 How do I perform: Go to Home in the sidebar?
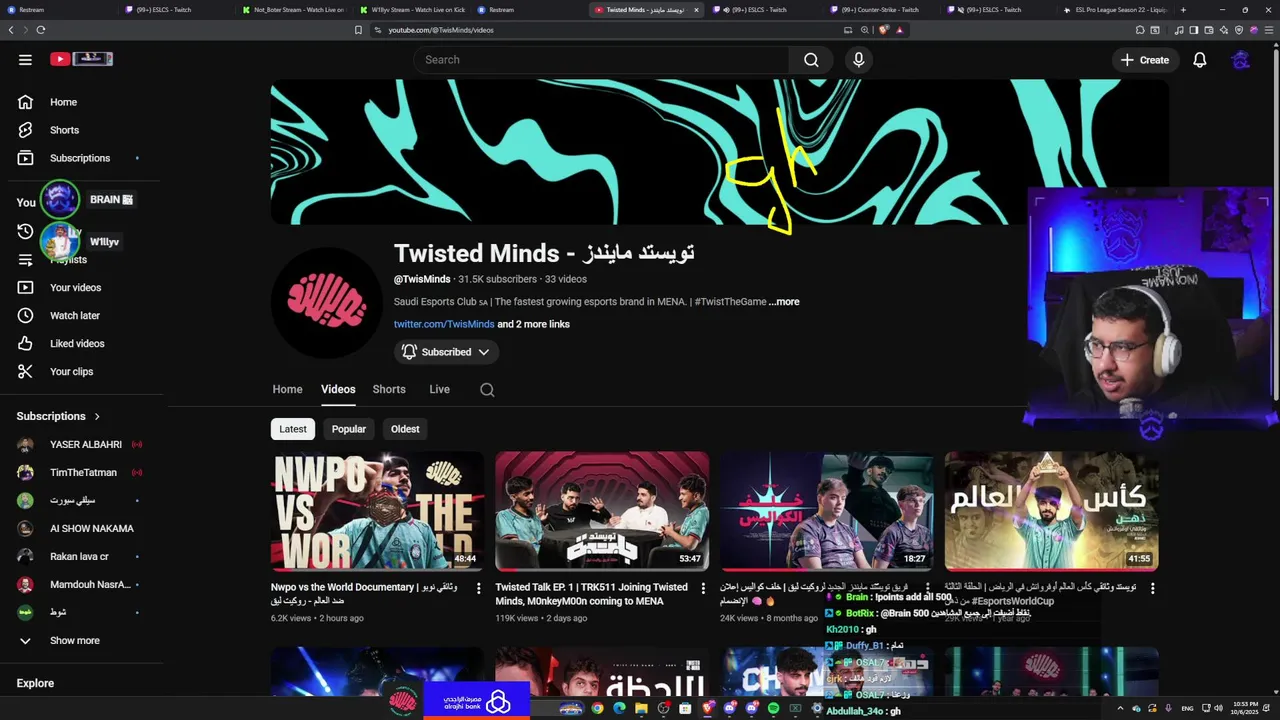click(63, 102)
